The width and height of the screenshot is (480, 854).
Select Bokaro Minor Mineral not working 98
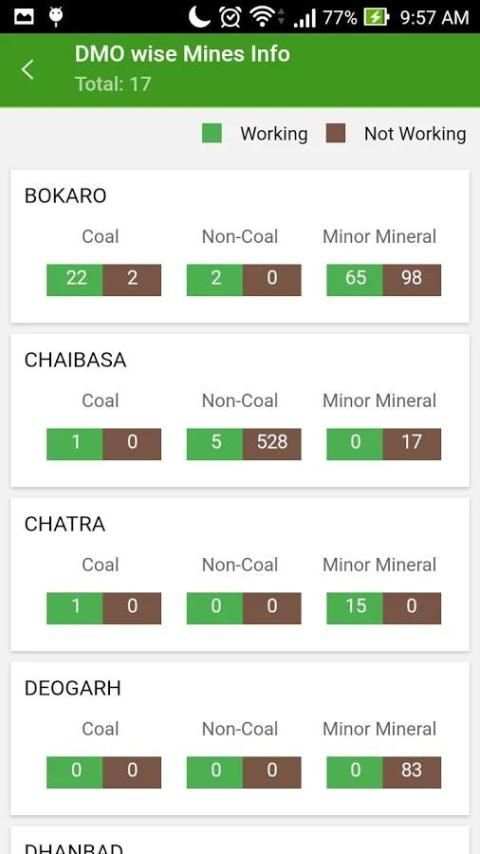point(412,280)
